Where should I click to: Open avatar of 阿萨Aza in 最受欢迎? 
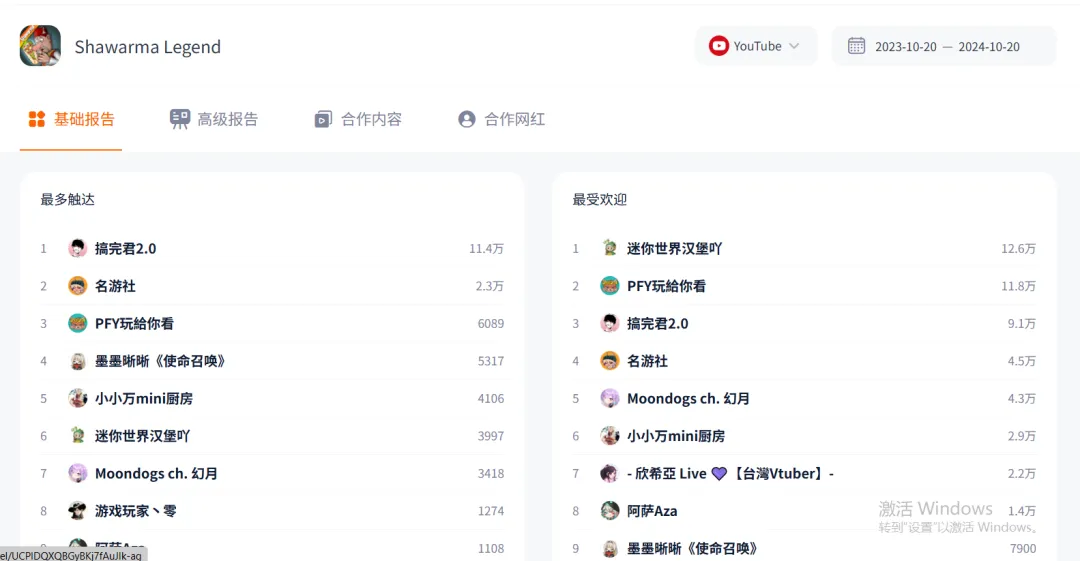point(610,511)
